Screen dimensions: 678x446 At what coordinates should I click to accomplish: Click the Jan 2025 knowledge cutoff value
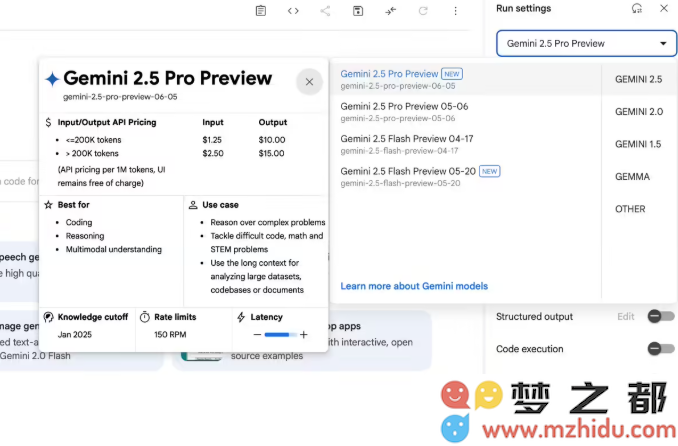pyautogui.click(x=75, y=334)
